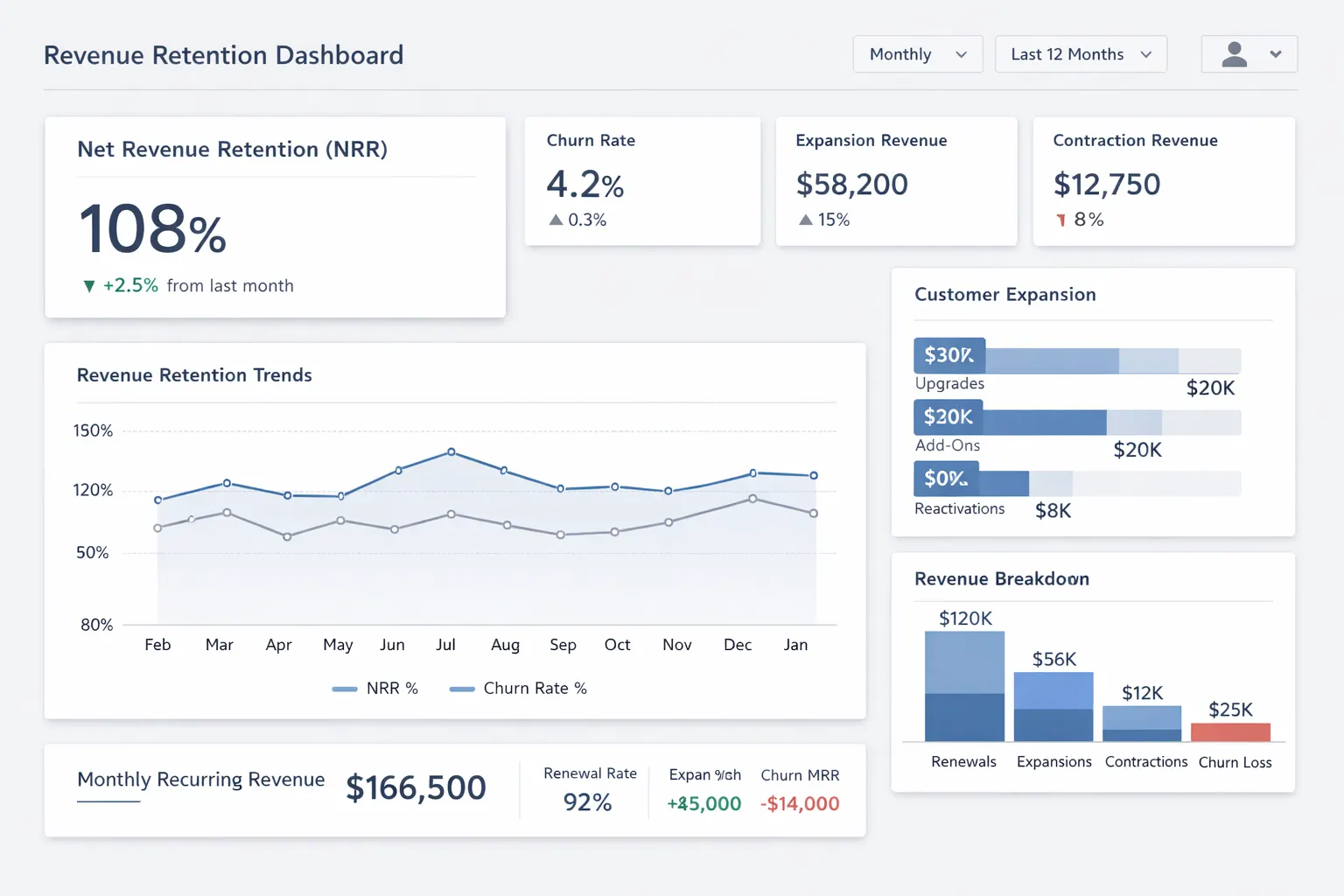
Task: Select the Churn Rate % legend marker
Action: coord(461,688)
